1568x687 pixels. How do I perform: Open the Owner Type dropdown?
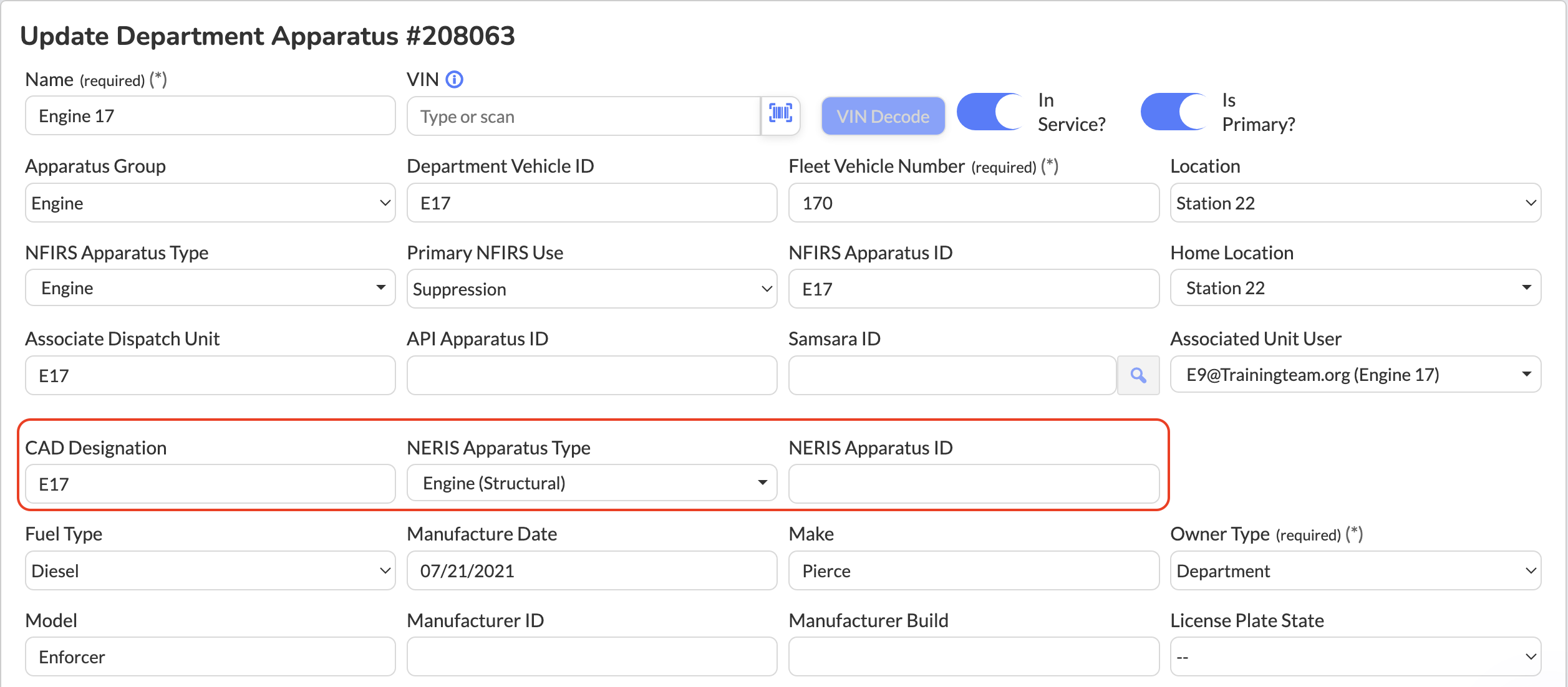[x=1355, y=571]
